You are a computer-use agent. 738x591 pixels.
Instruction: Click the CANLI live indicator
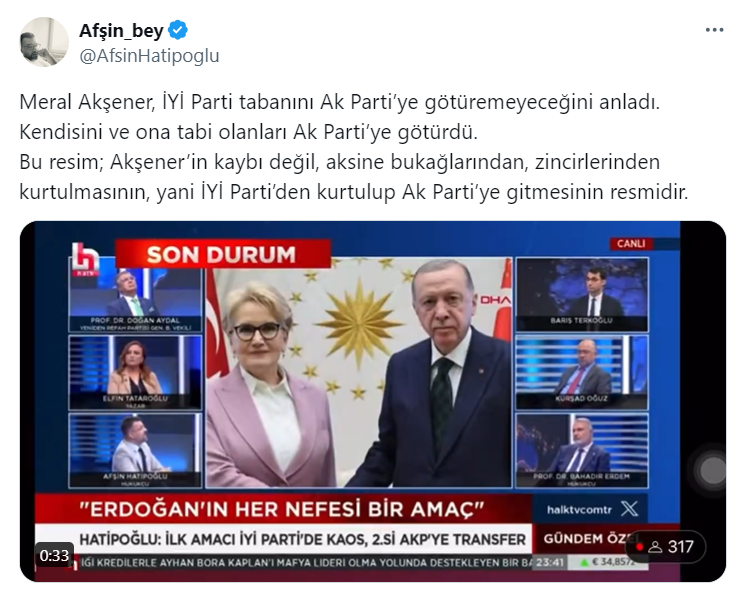pyautogui.click(x=631, y=244)
